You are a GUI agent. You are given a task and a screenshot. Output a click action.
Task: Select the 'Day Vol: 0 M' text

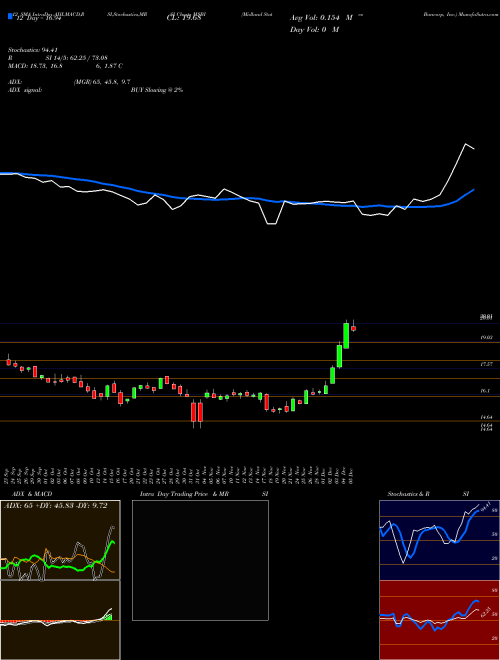point(314,30)
